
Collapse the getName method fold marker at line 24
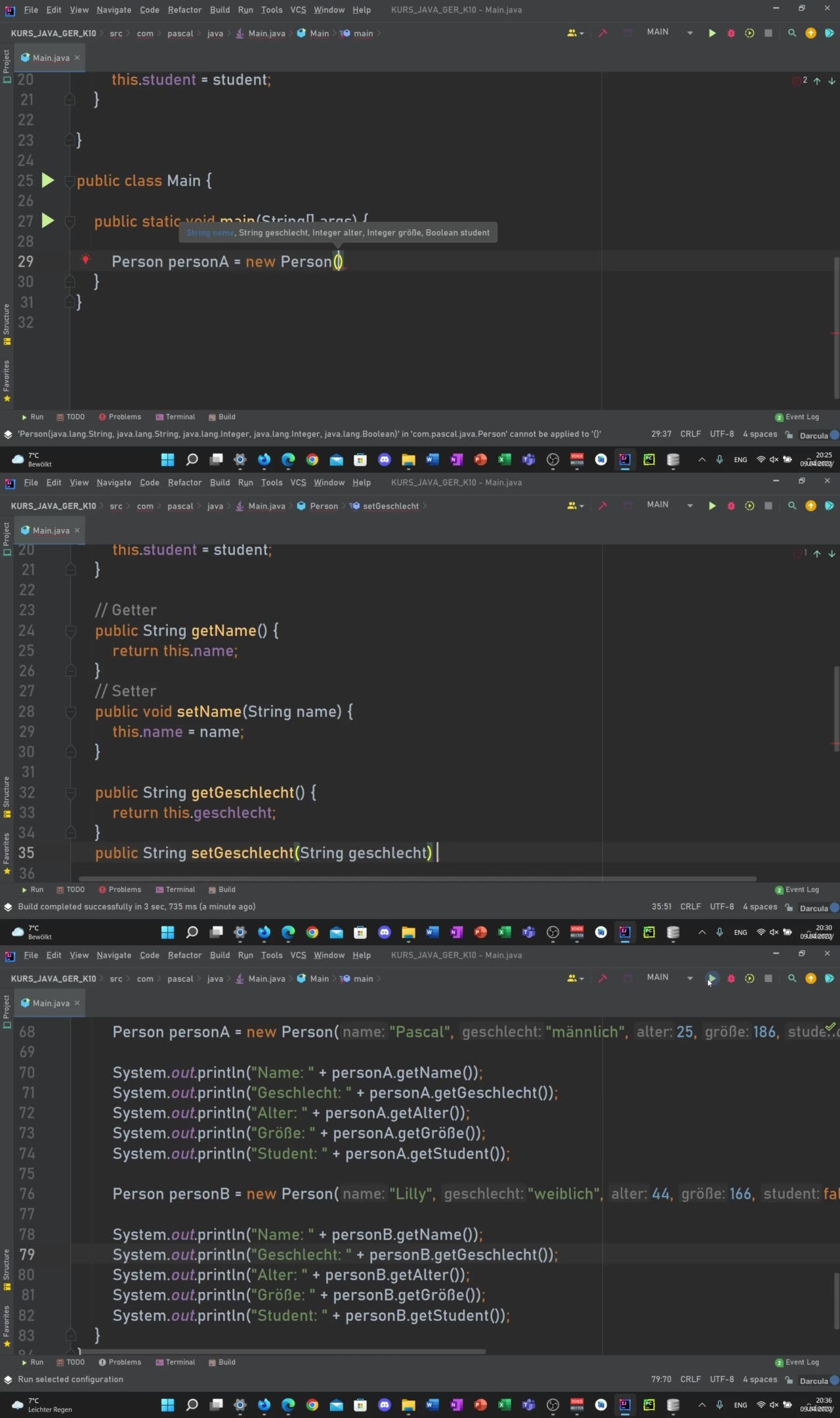click(70, 631)
